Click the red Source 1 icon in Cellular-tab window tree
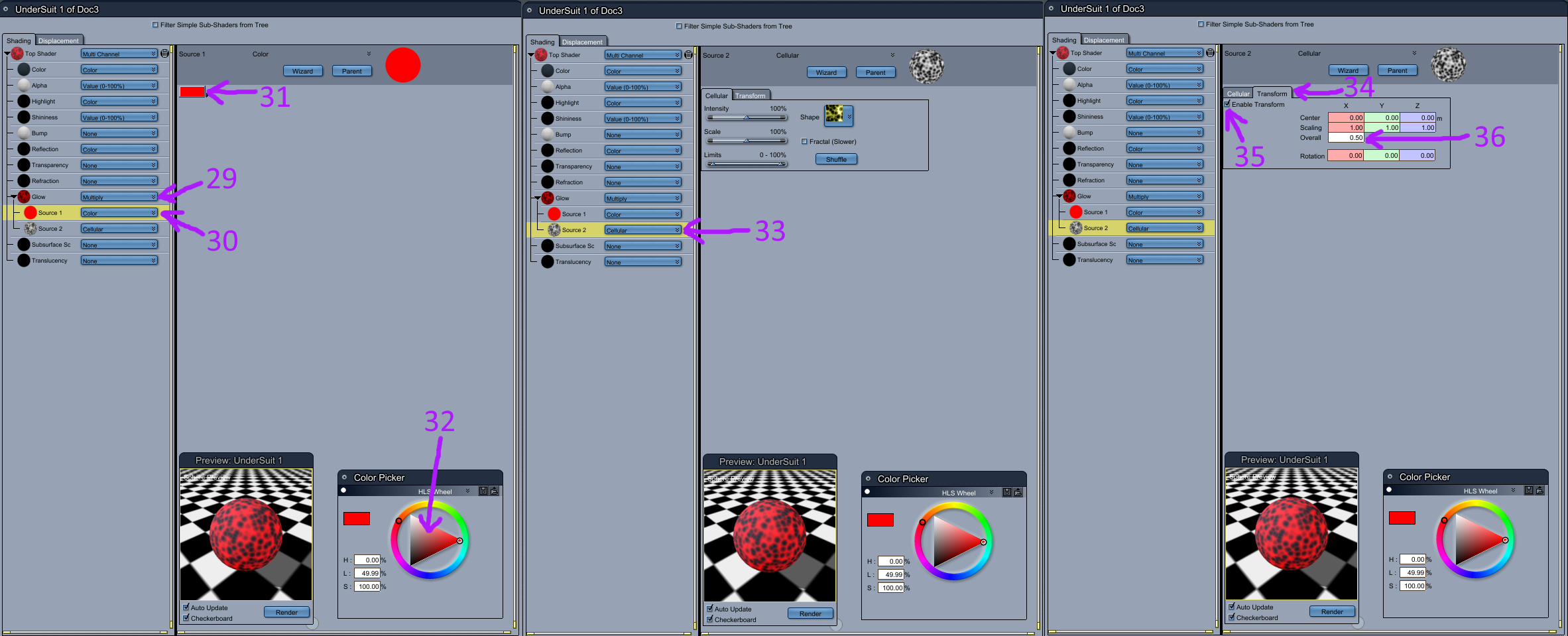 pos(554,214)
